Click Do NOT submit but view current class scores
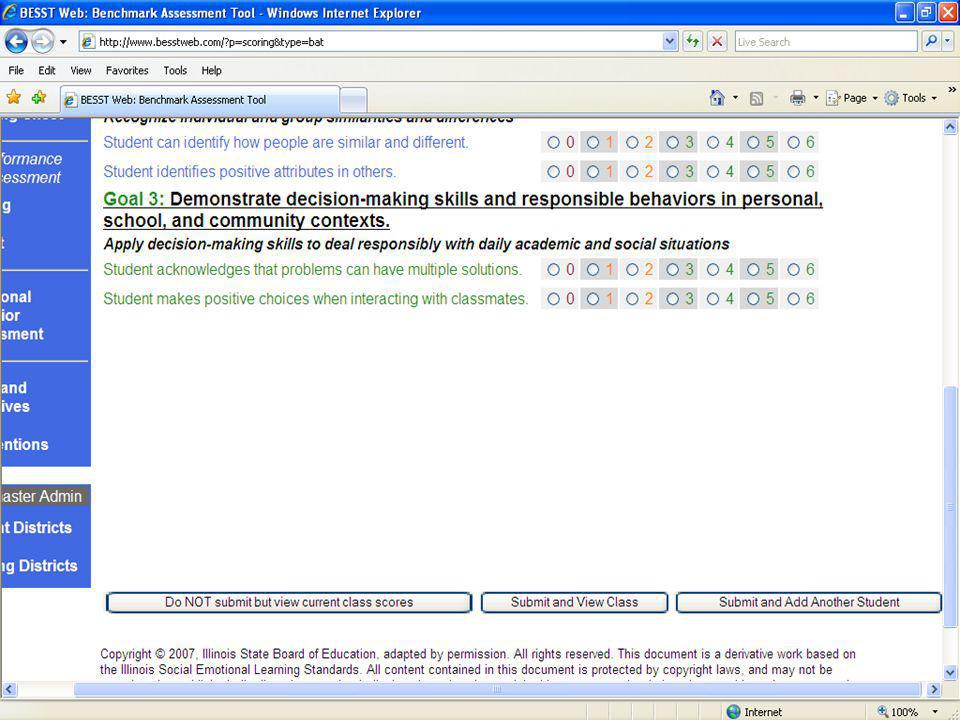Image resolution: width=960 pixels, height=720 pixels. (x=289, y=602)
